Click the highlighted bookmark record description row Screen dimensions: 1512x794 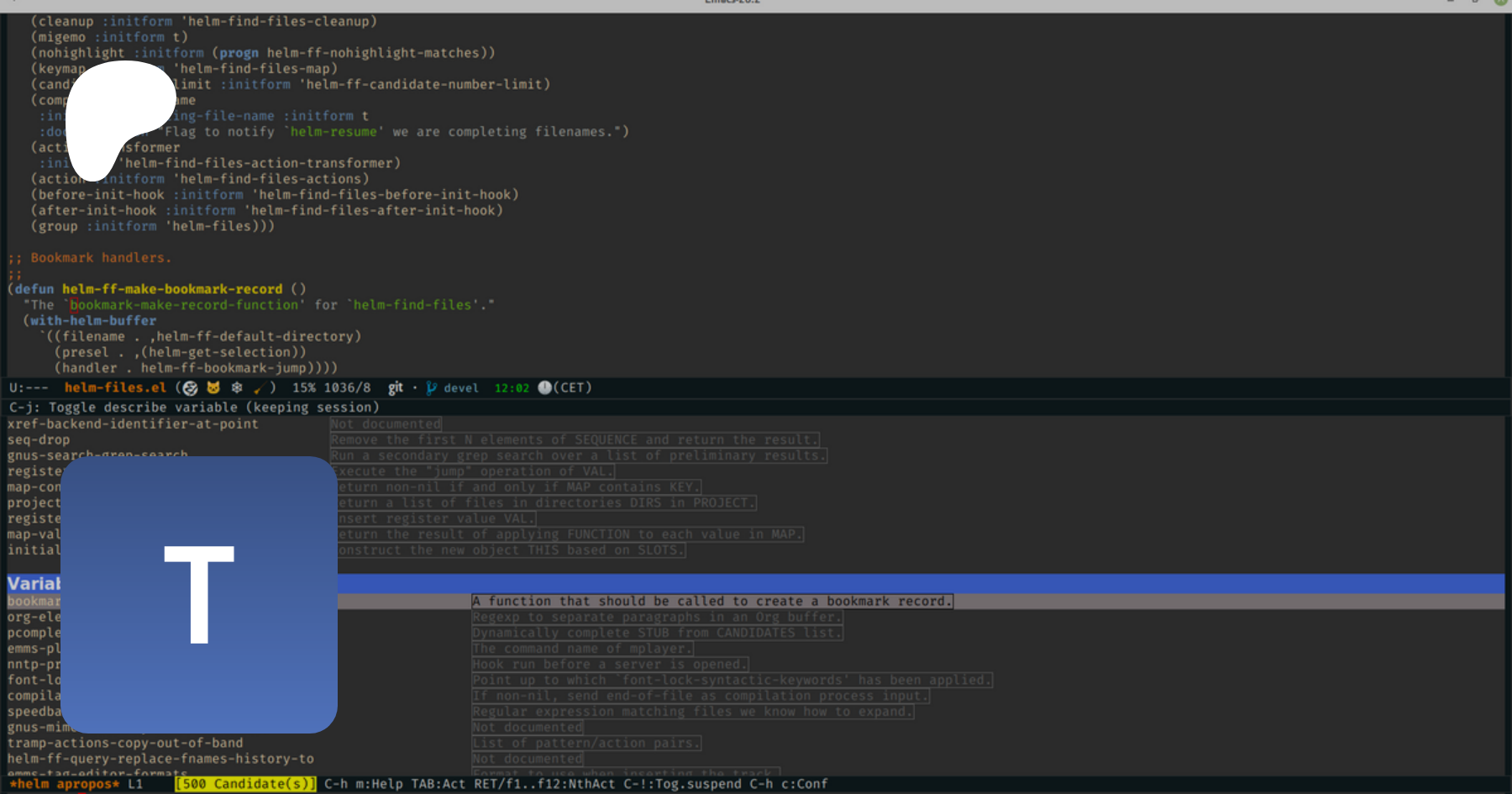[x=712, y=602]
